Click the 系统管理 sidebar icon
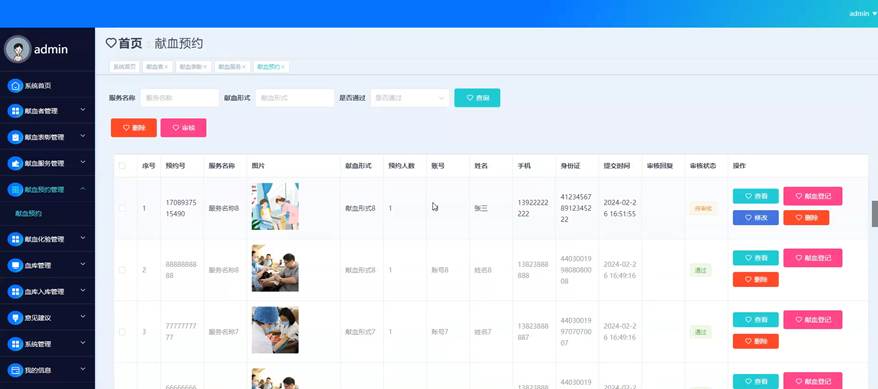Viewport: 878px width, 389px height. tap(15, 344)
